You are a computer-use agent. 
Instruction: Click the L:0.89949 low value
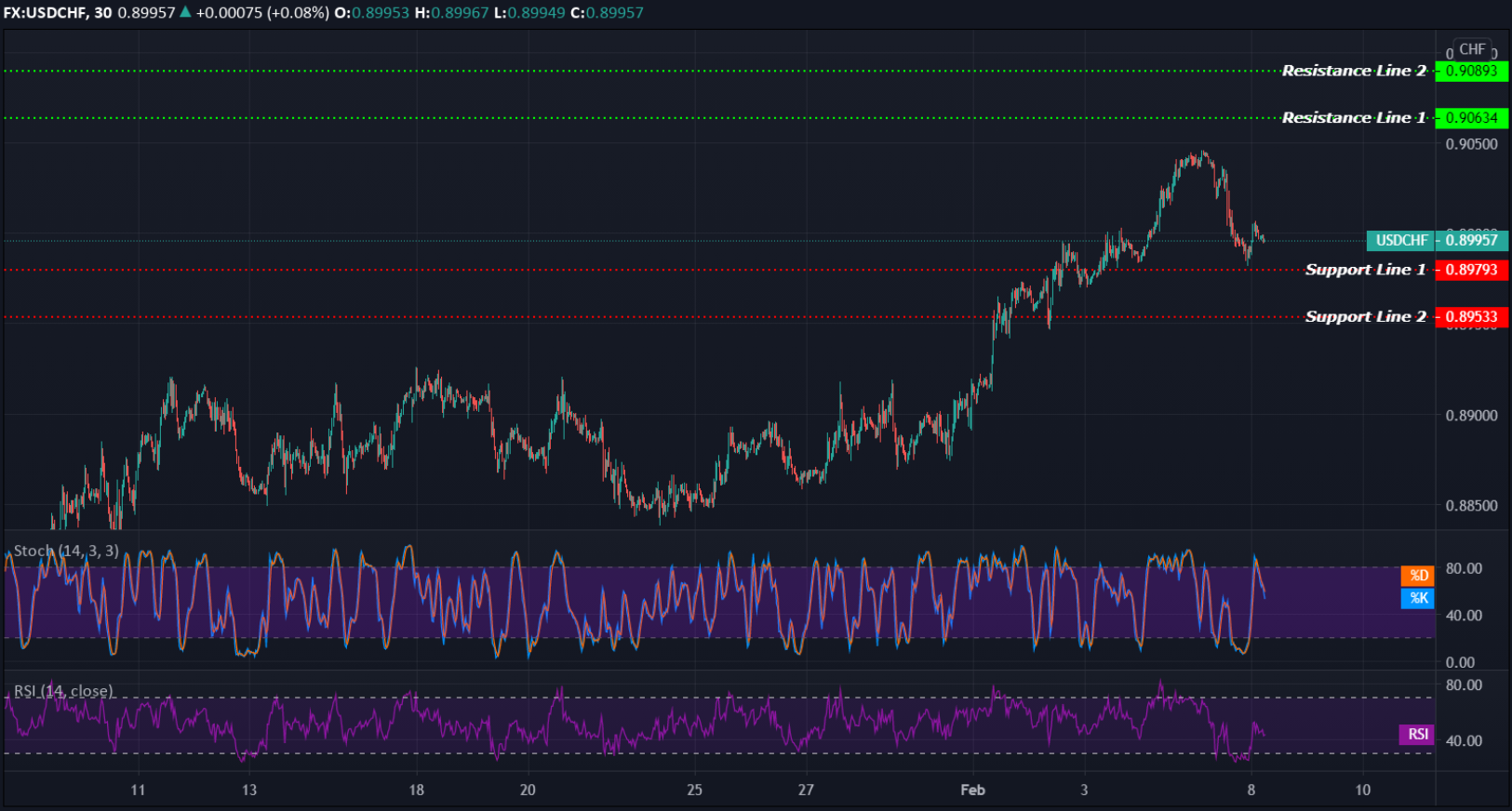point(529,13)
